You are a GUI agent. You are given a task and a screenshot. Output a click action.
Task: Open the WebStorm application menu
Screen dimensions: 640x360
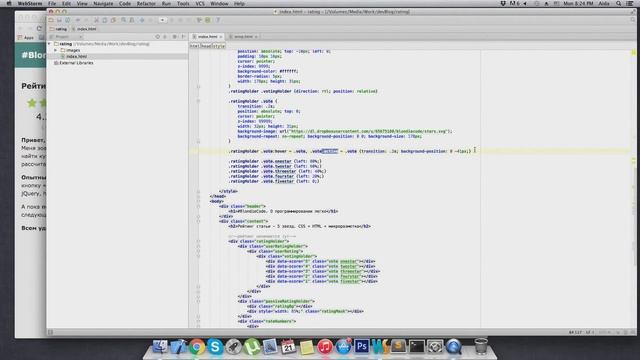pyautogui.click(x=29, y=3)
